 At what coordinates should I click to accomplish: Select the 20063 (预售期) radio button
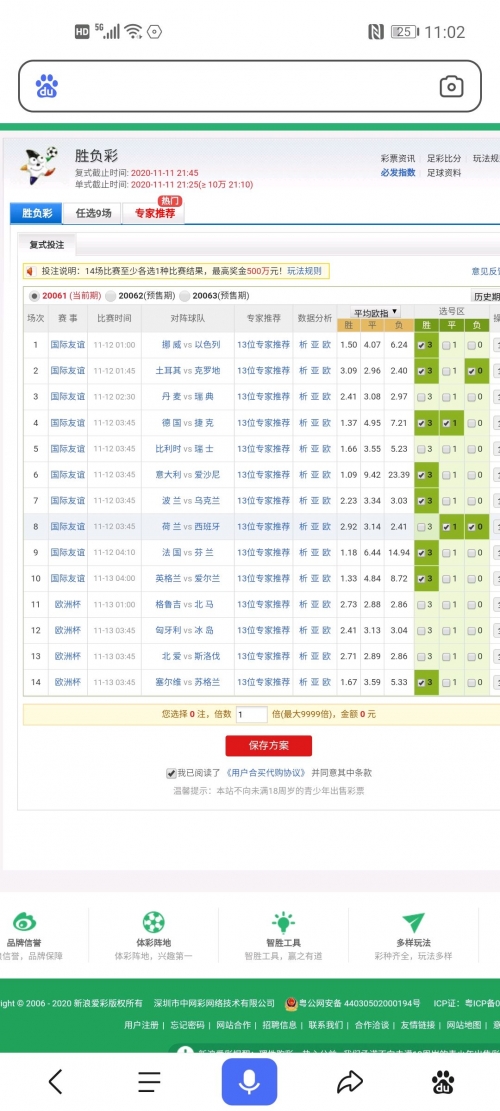point(185,296)
